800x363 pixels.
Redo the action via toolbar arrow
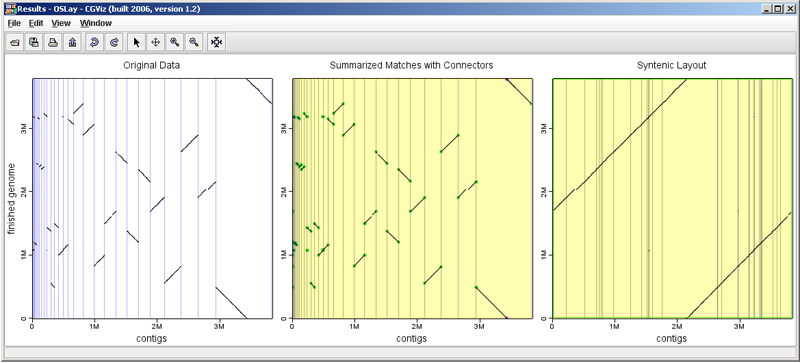point(114,43)
